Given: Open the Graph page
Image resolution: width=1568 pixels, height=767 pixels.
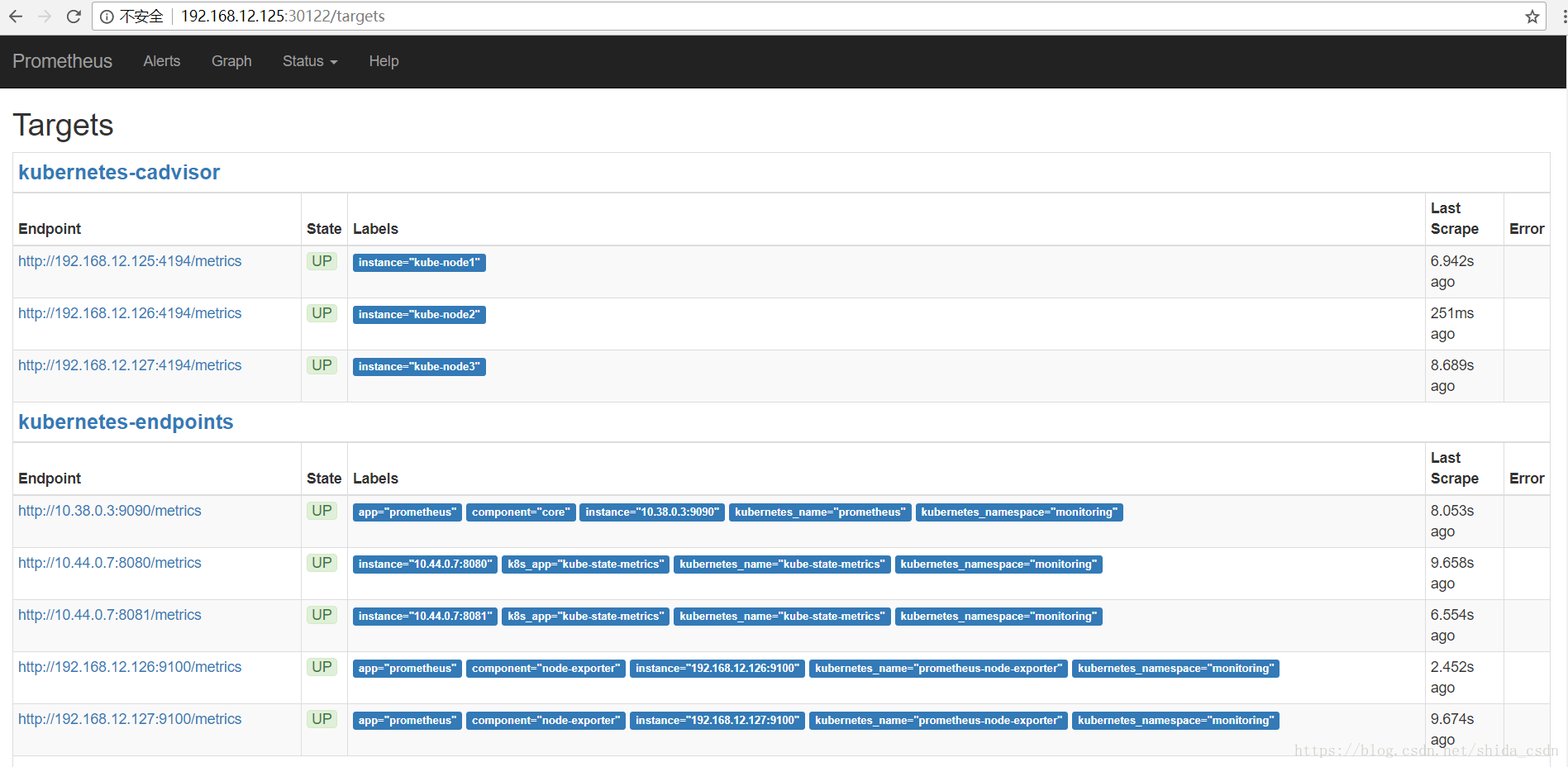Looking at the screenshot, I should (231, 61).
